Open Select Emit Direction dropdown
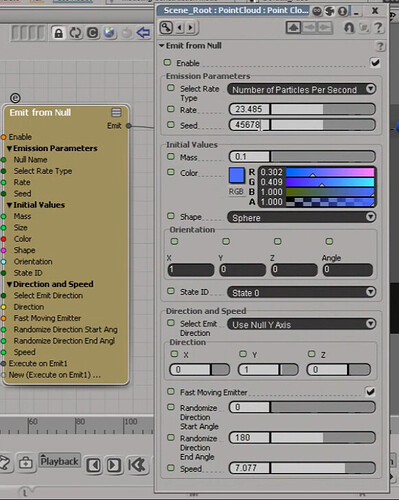 (x=302, y=324)
